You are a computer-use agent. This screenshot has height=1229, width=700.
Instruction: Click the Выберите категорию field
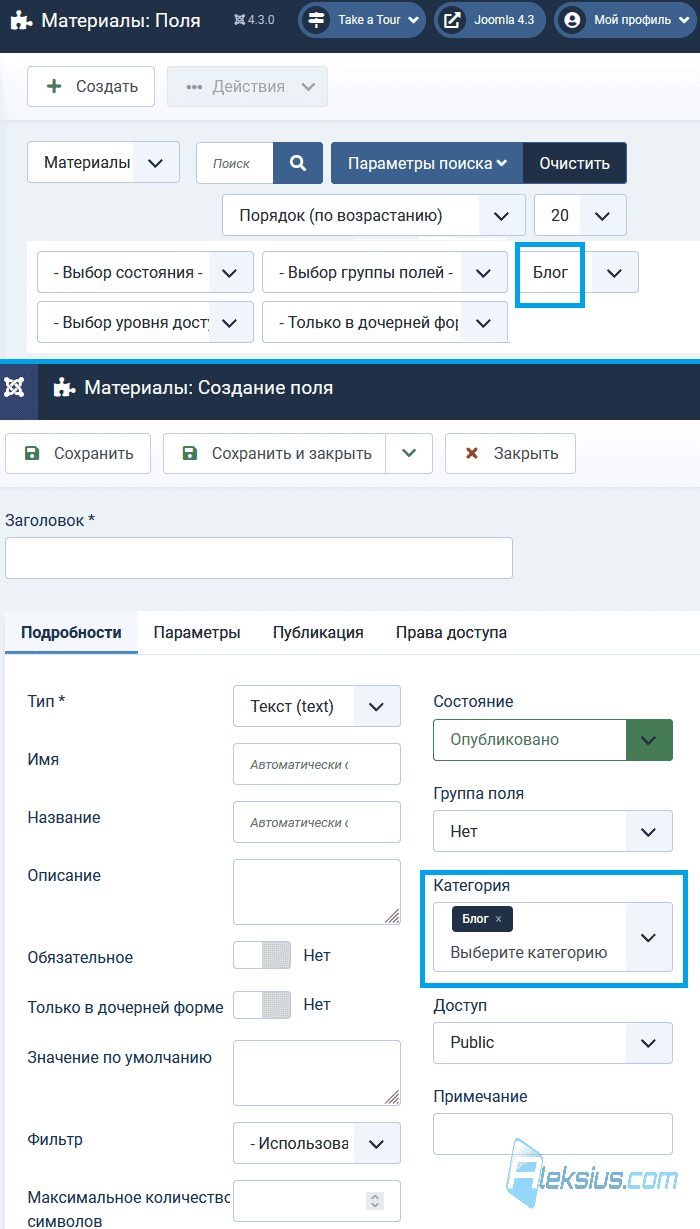tap(529, 952)
